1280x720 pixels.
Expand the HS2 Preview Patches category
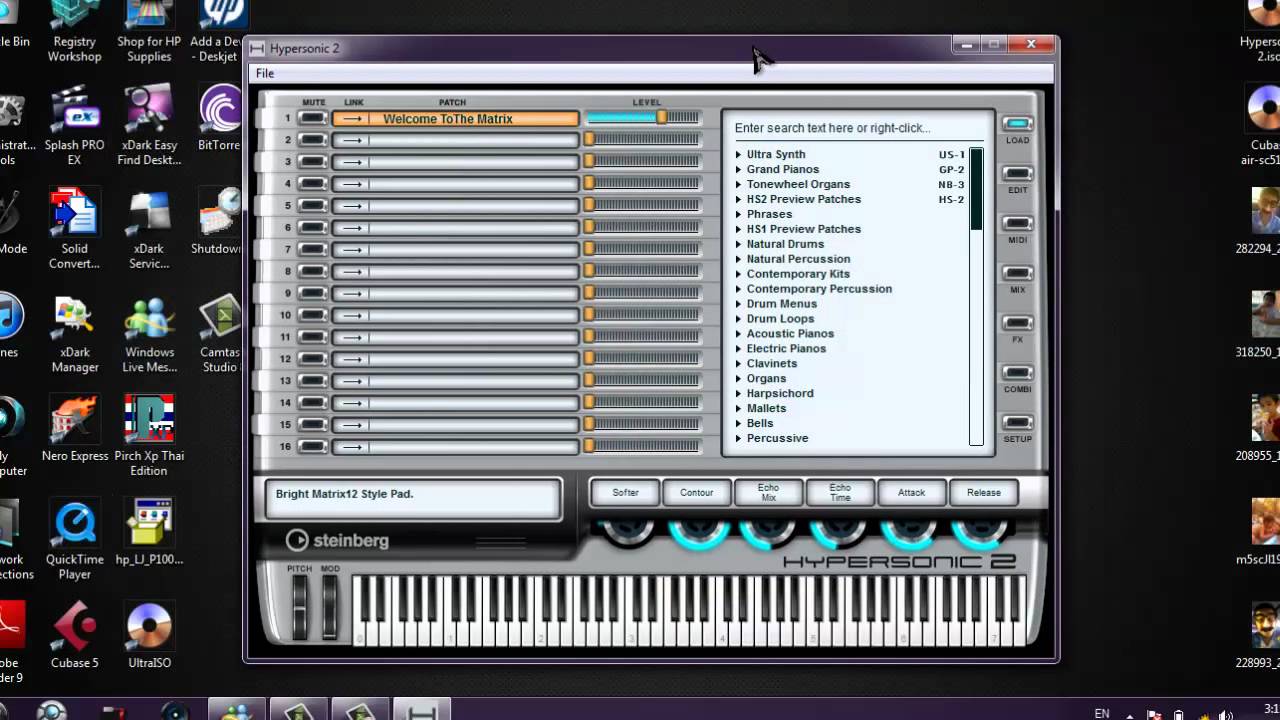tap(739, 199)
